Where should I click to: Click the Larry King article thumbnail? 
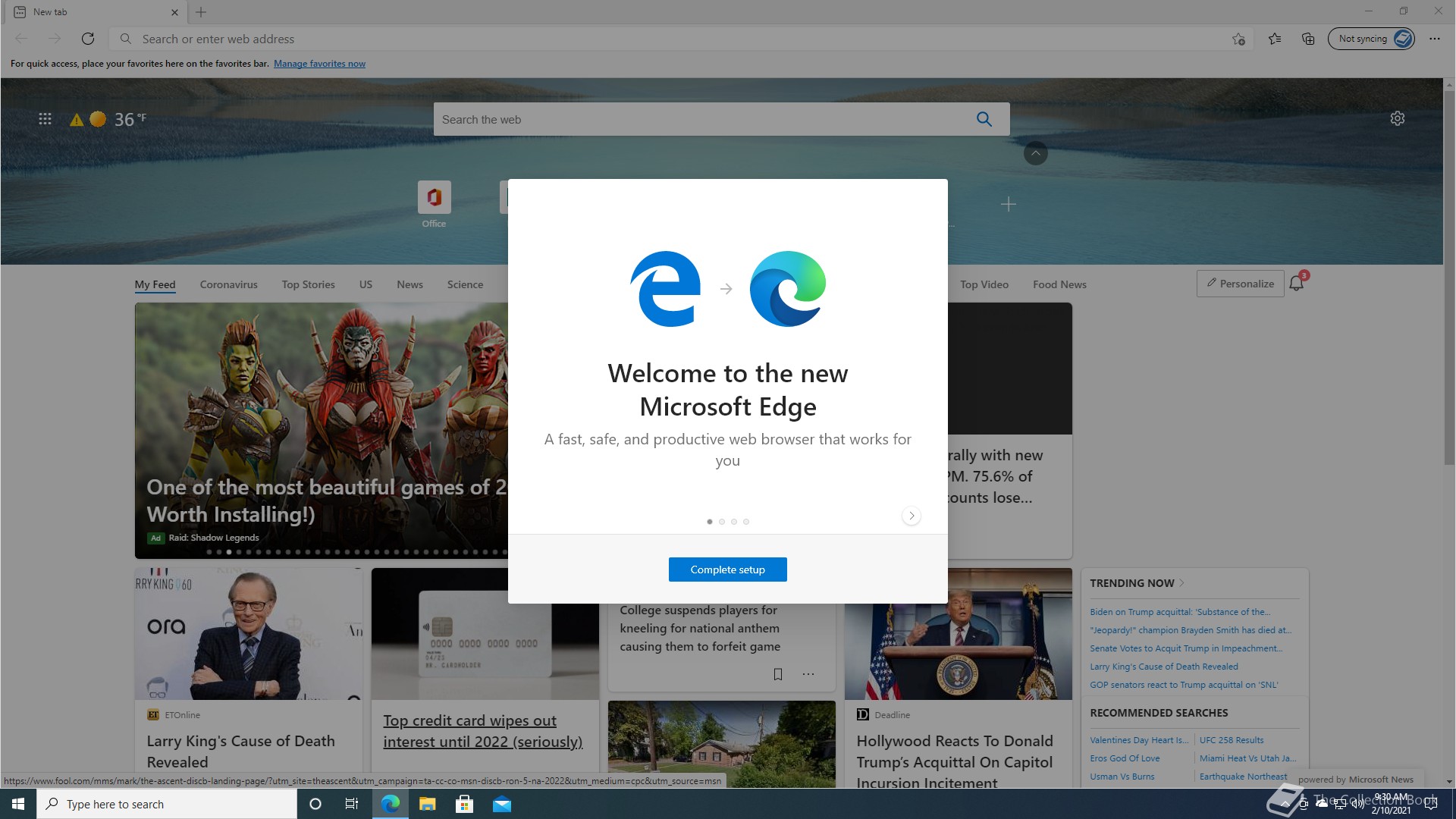(248, 634)
